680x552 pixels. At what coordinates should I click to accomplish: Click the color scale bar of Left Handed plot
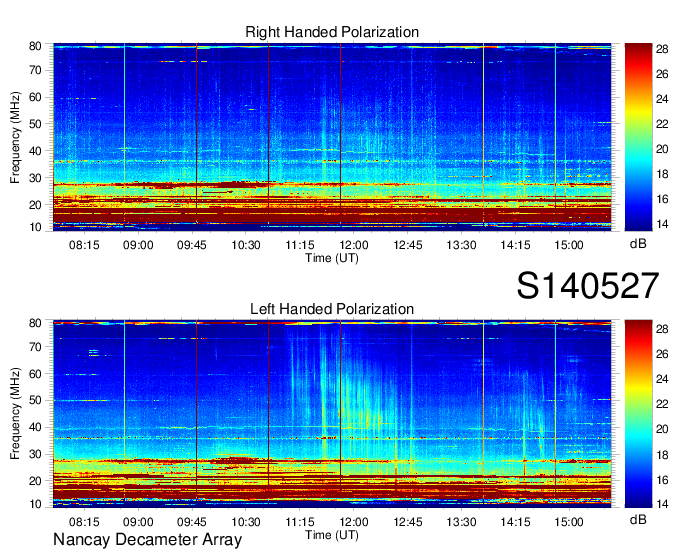click(x=638, y=414)
